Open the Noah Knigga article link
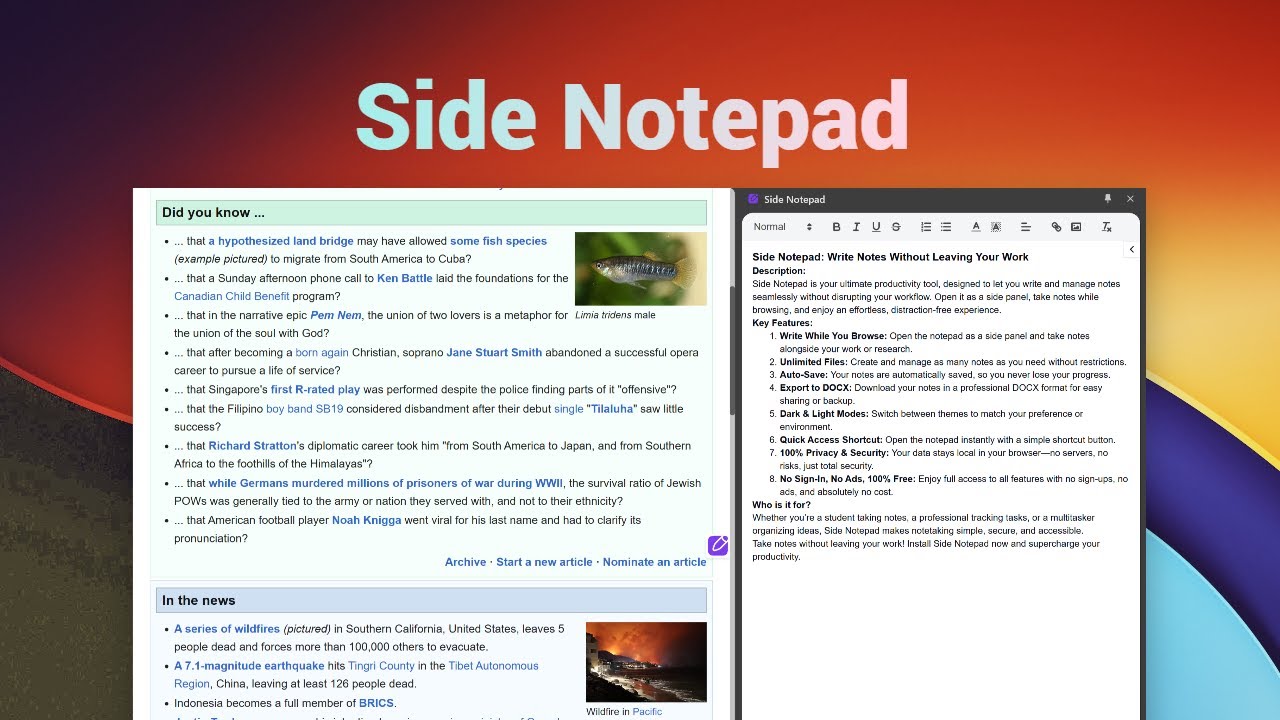Image resolution: width=1280 pixels, height=720 pixels. pos(366,520)
